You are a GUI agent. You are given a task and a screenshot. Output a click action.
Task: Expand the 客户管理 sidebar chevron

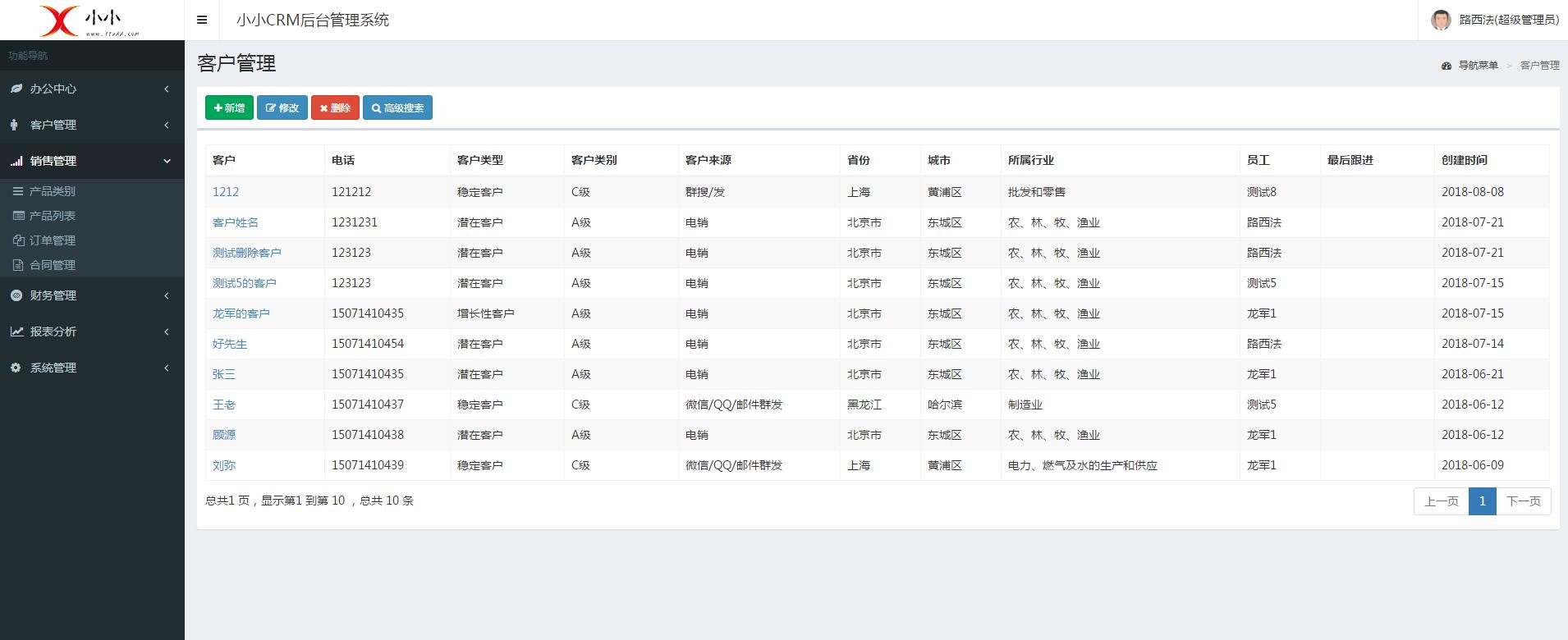[167, 125]
